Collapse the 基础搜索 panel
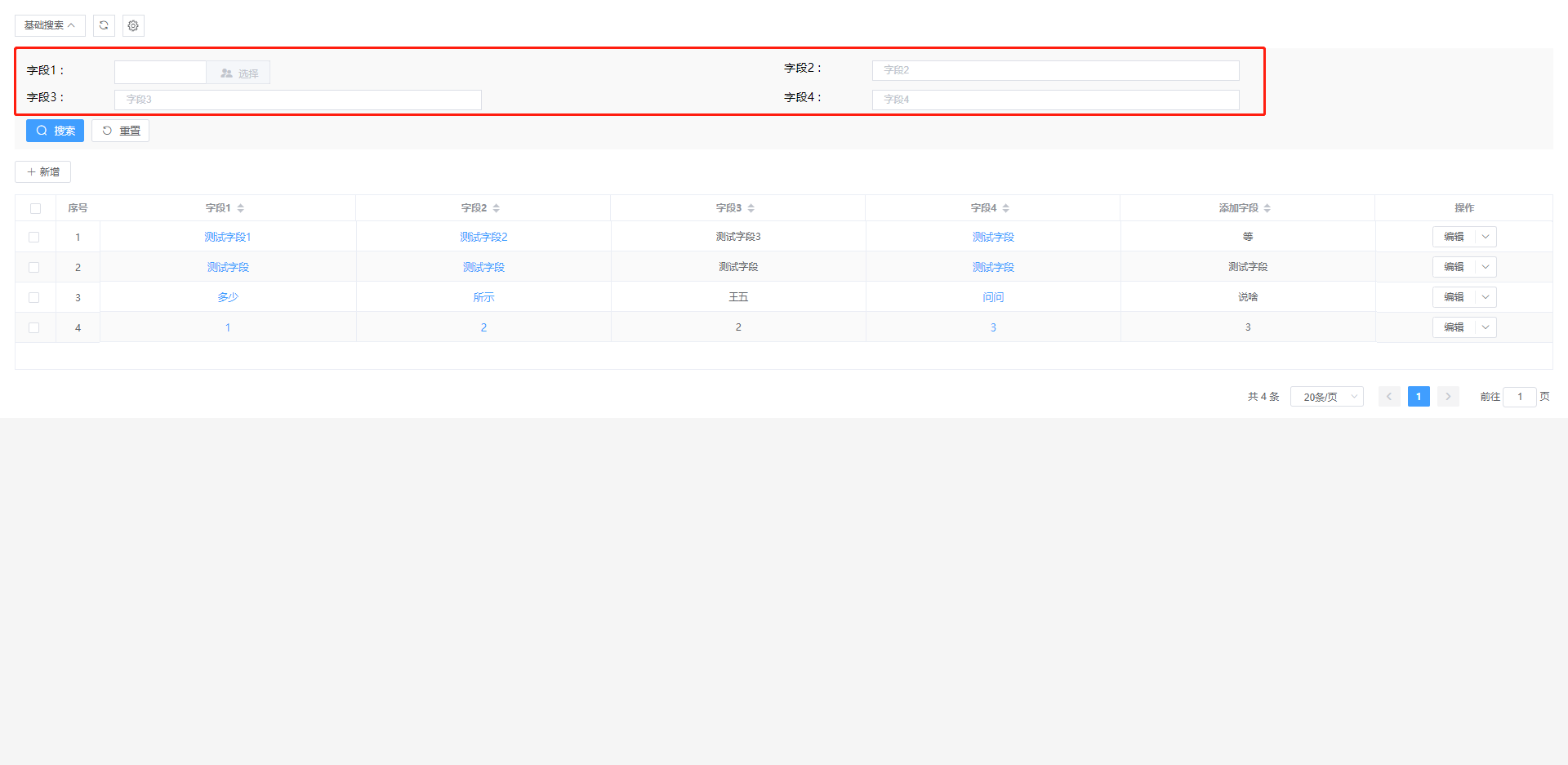1568x765 pixels. [50, 25]
